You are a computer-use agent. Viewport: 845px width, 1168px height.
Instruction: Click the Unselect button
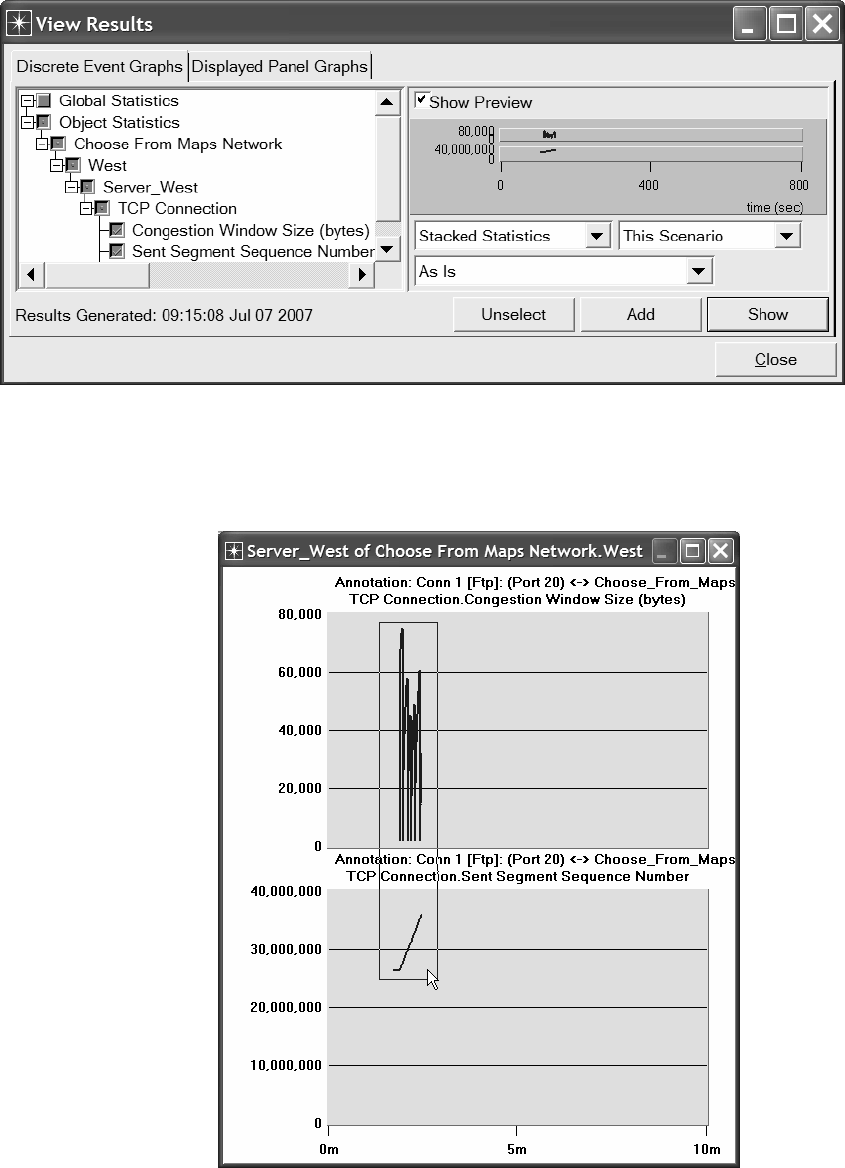pos(513,314)
